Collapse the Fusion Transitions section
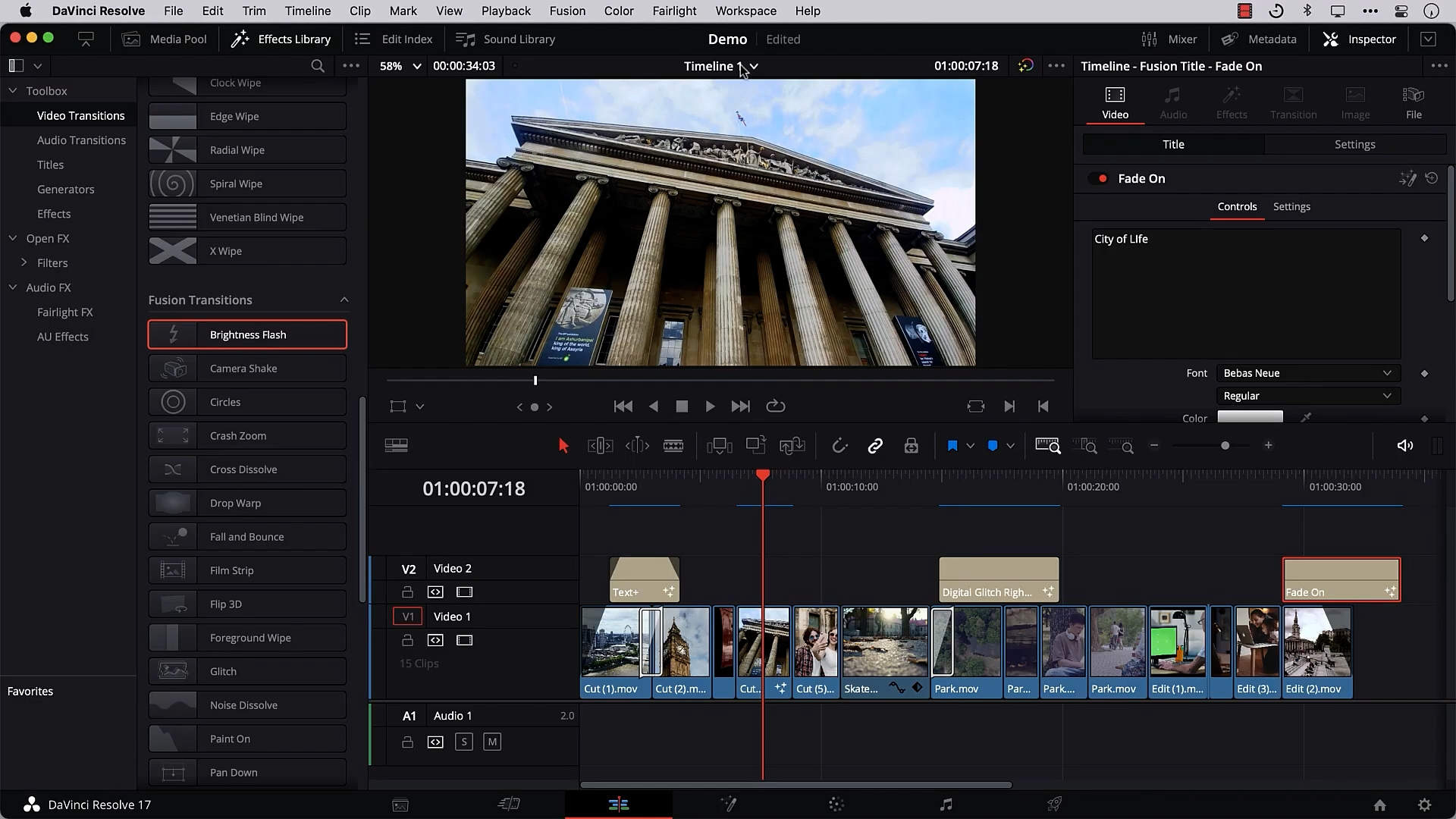 pos(344,300)
